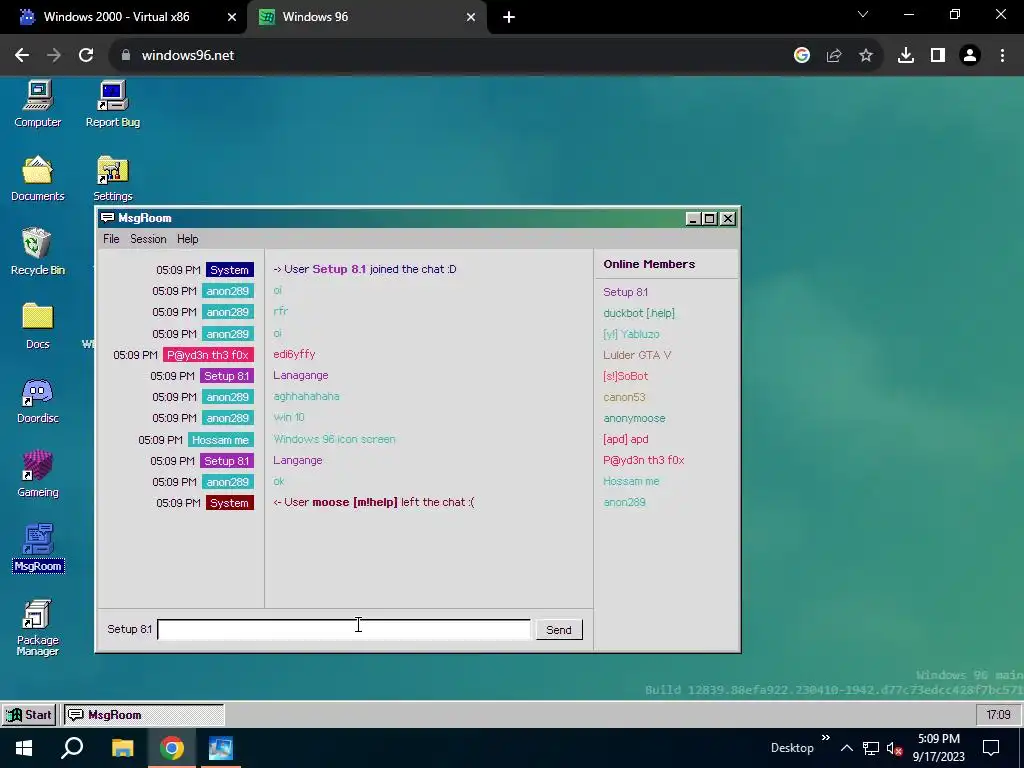Select duckbot [.help] in Online Members
Viewport: 1024px width, 768px height.
point(639,313)
